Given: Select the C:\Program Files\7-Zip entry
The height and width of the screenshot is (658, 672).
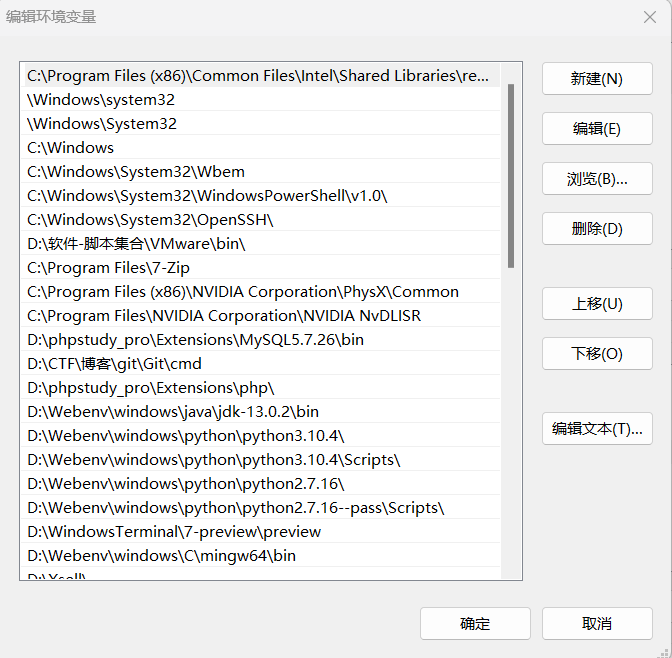Looking at the screenshot, I should [108, 268].
